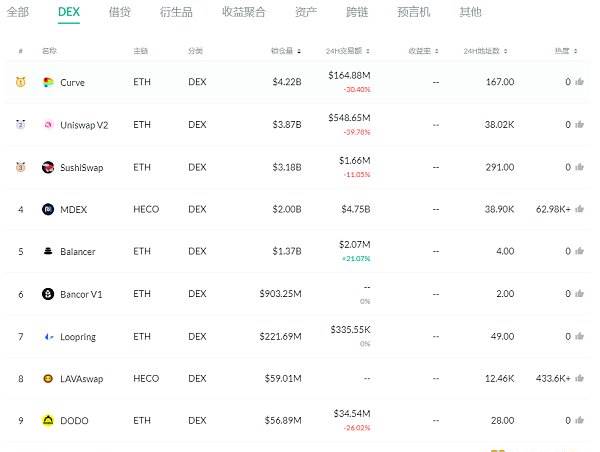This screenshot has width=600, height=452.
Task: Like Uniswap V2 with its thumbs-up icon
Action: coord(579,124)
